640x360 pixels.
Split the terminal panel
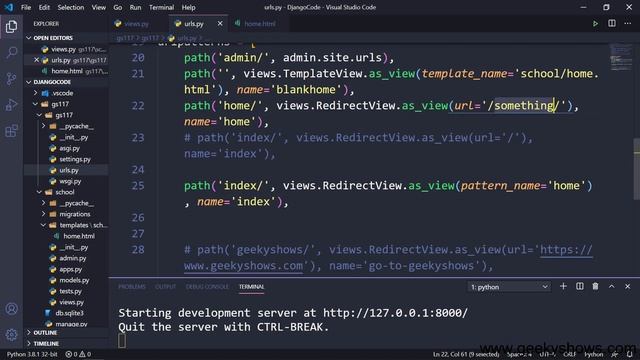tap(580, 287)
